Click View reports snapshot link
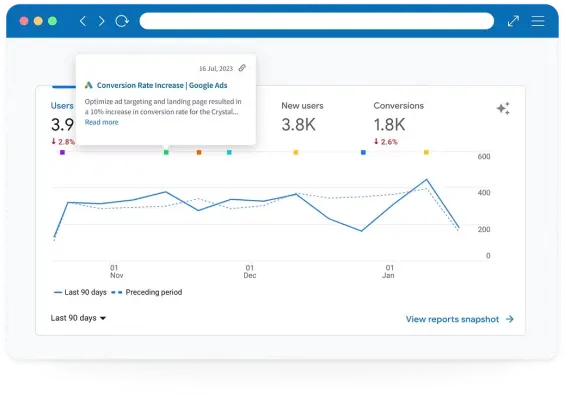This screenshot has width=565, height=400. click(452, 319)
